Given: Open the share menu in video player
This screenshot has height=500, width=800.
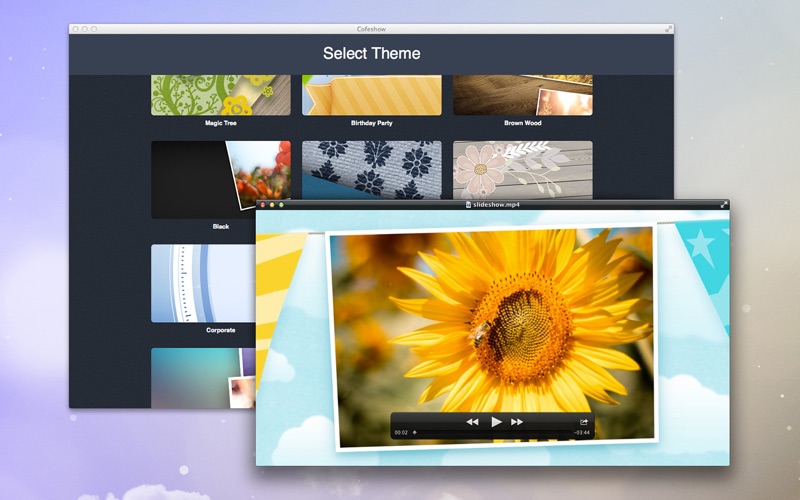Looking at the screenshot, I should tap(583, 422).
